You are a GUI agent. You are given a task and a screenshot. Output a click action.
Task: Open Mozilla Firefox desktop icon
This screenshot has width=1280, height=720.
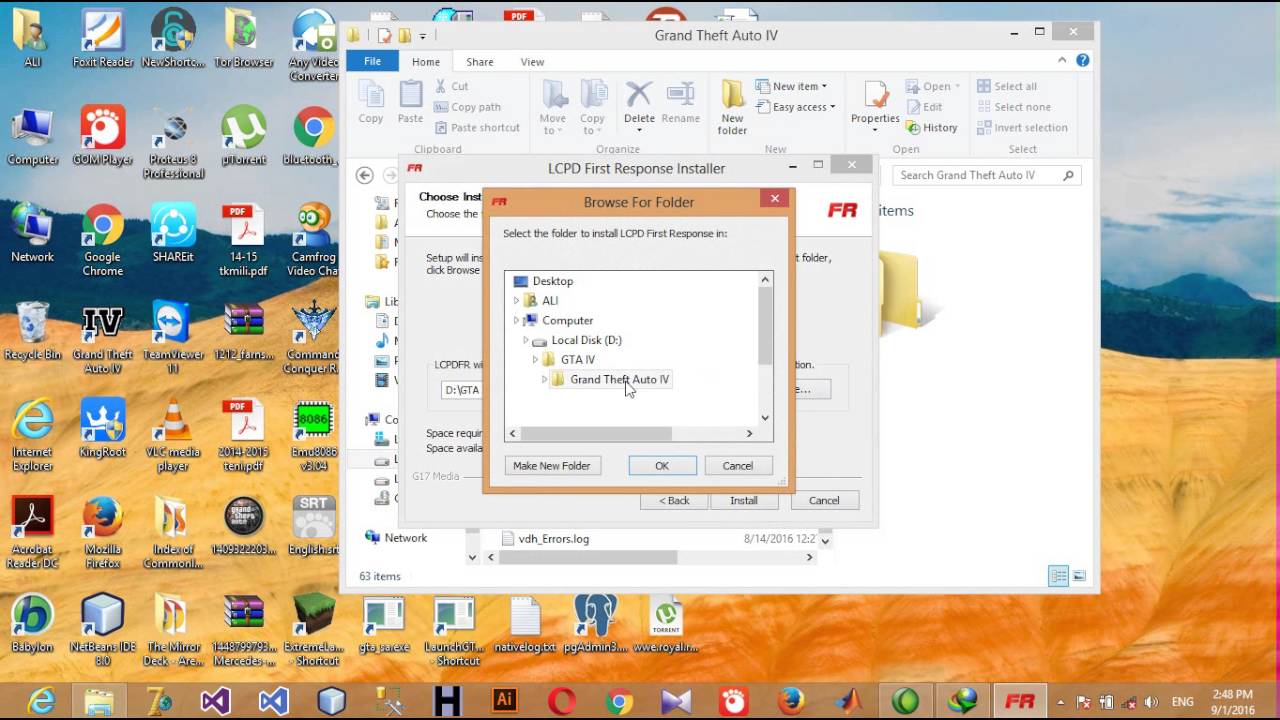[x=103, y=534]
